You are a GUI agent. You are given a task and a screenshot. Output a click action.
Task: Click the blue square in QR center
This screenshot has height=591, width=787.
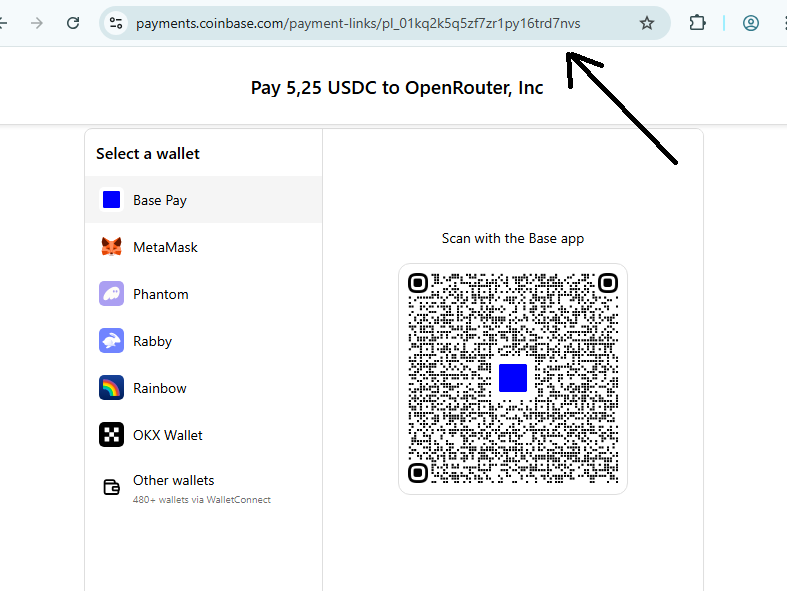point(513,378)
